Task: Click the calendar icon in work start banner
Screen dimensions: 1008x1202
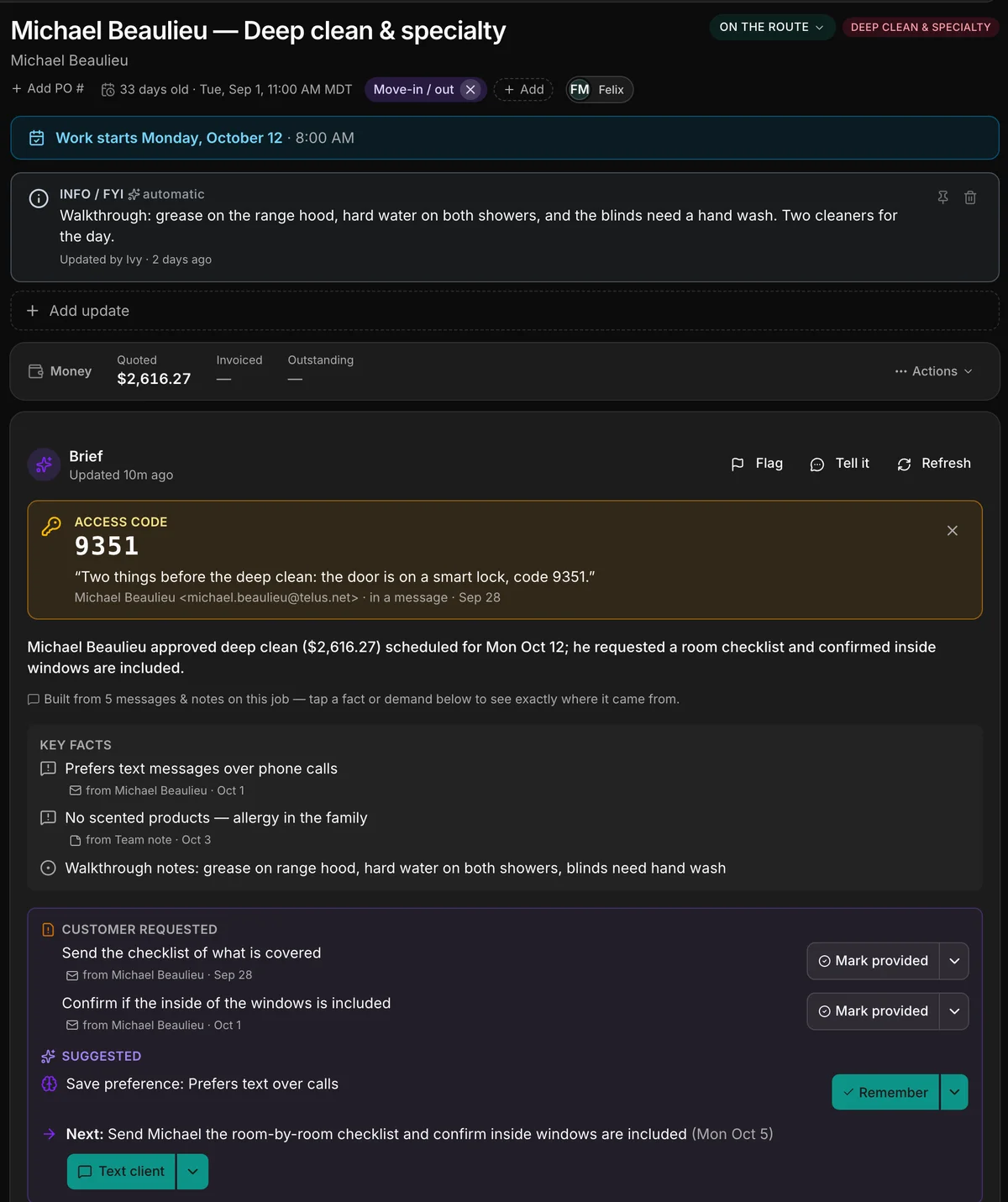Action: click(x=37, y=138)
